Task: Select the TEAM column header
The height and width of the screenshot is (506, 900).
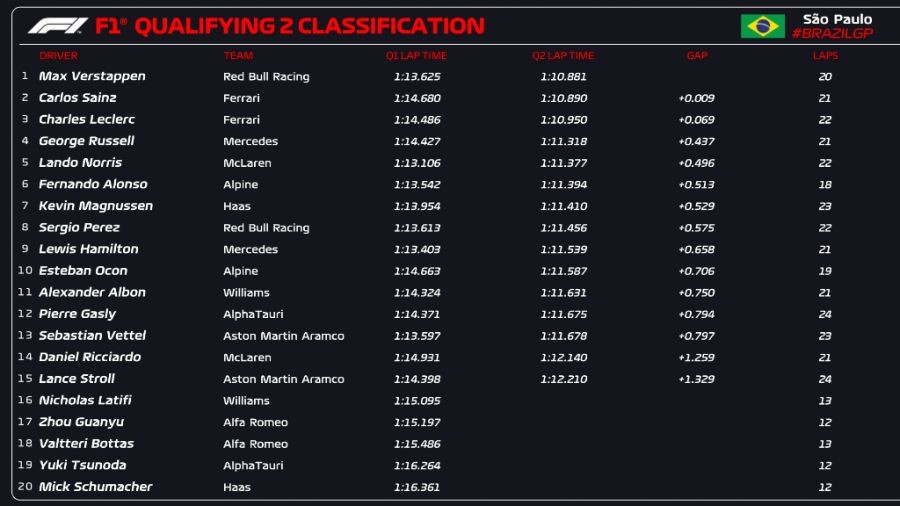Action: click(x=238, y=56)
